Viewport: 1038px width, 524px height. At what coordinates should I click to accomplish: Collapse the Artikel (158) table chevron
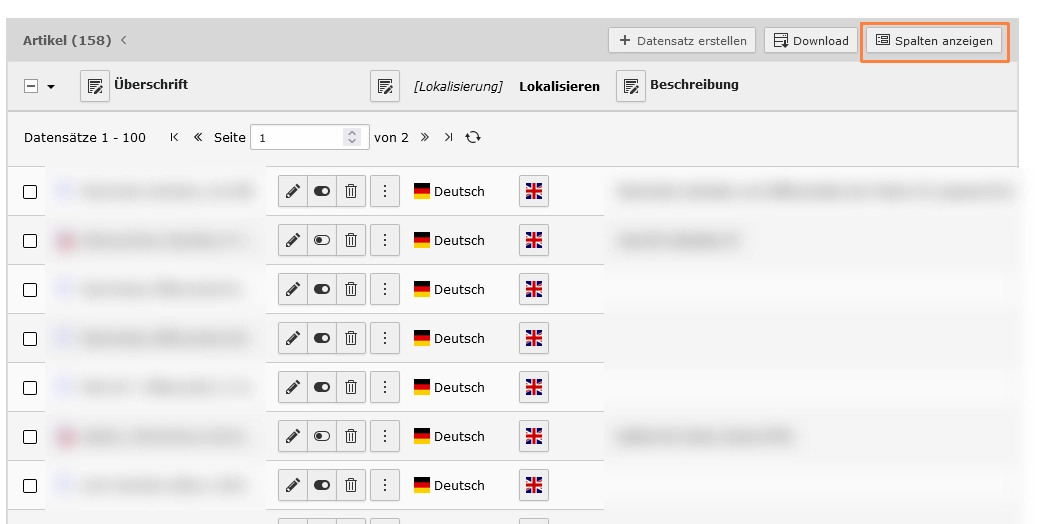click(124, 40)
